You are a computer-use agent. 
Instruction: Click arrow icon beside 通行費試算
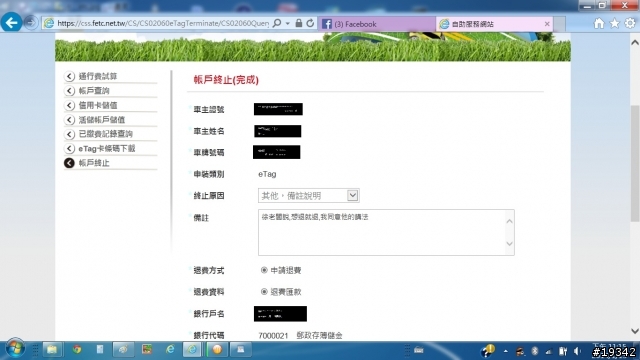[69, 76]
